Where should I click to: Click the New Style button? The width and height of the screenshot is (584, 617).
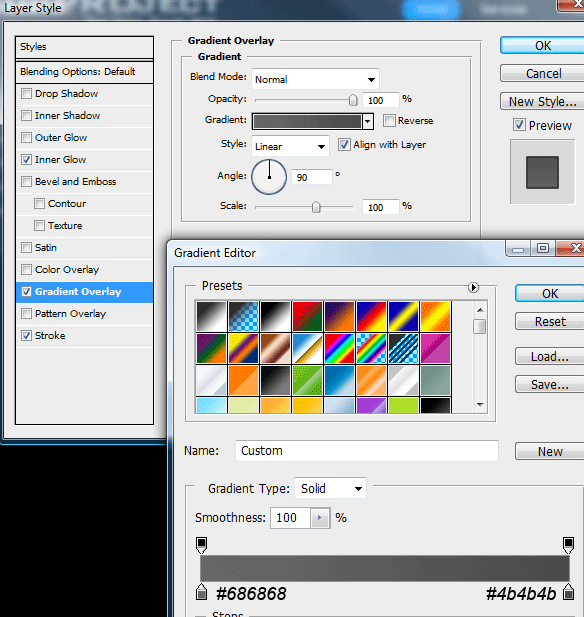coord(543,102)
